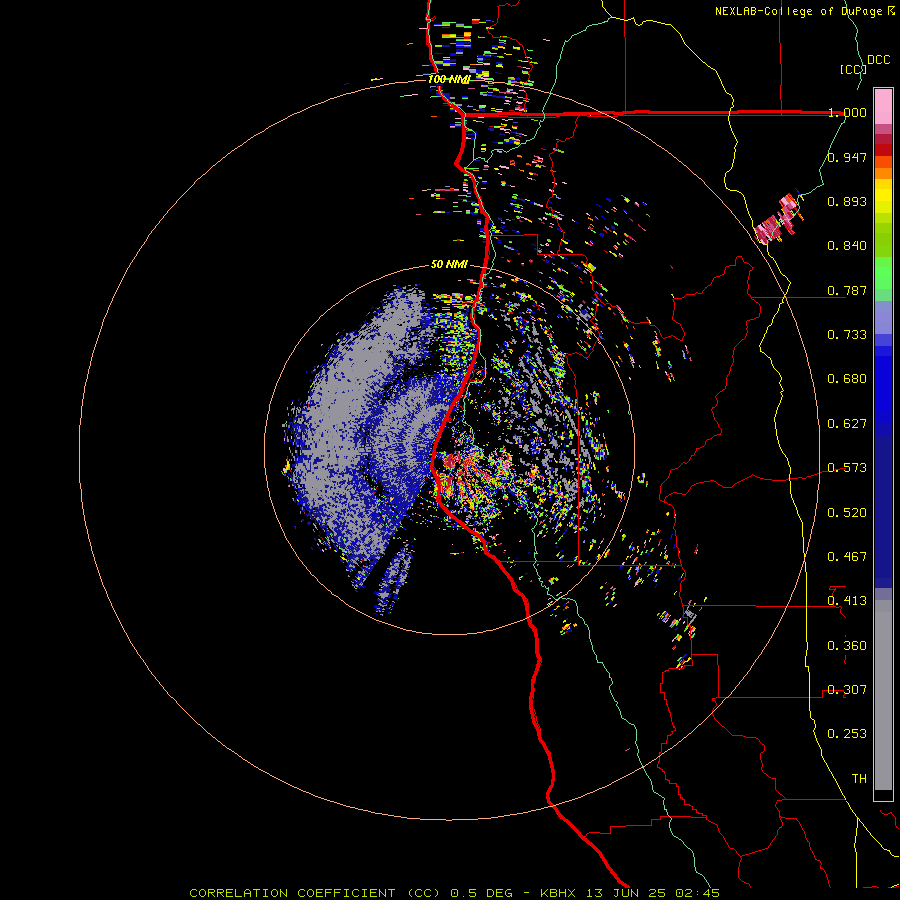Viewport: 900px width, 900px height.
Task: Click the 'DCC' legend label
Action: pyautogui.click(x=878, y=60)
